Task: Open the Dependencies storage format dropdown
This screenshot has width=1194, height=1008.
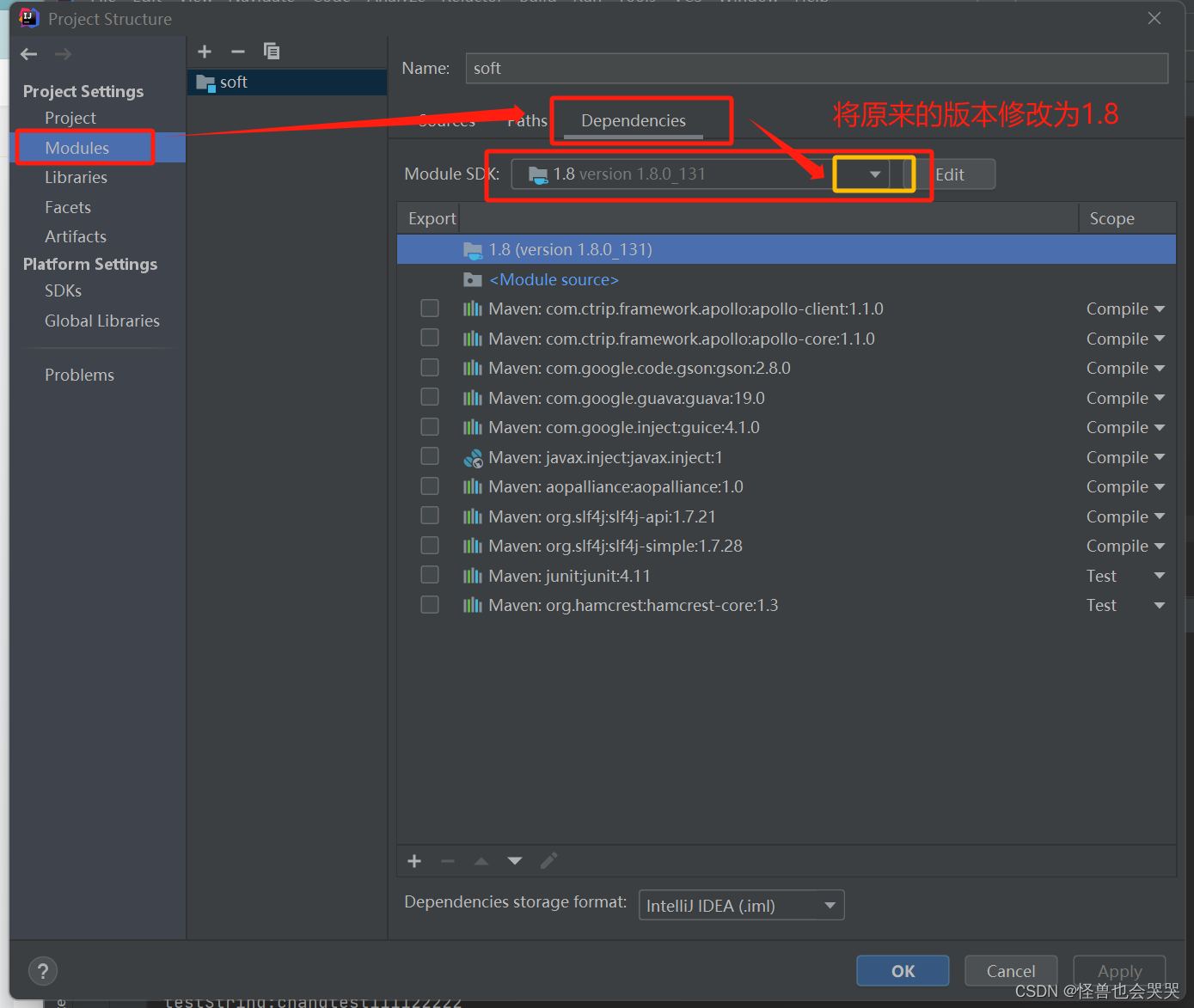Action: pyautogui.click(x=828, y=904)
